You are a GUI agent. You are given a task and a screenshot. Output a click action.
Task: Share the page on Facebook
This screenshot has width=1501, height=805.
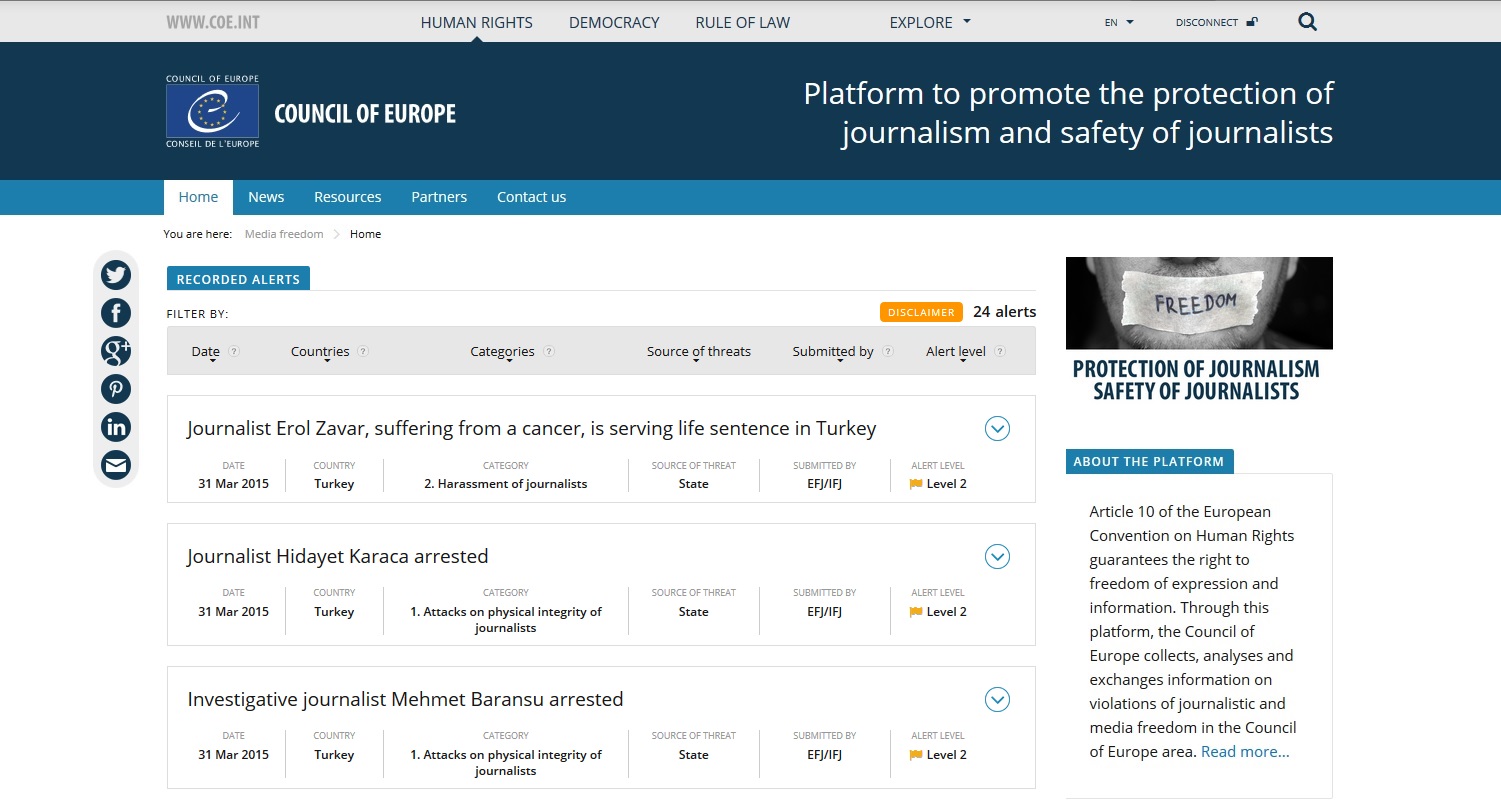(x=115, y=312)
